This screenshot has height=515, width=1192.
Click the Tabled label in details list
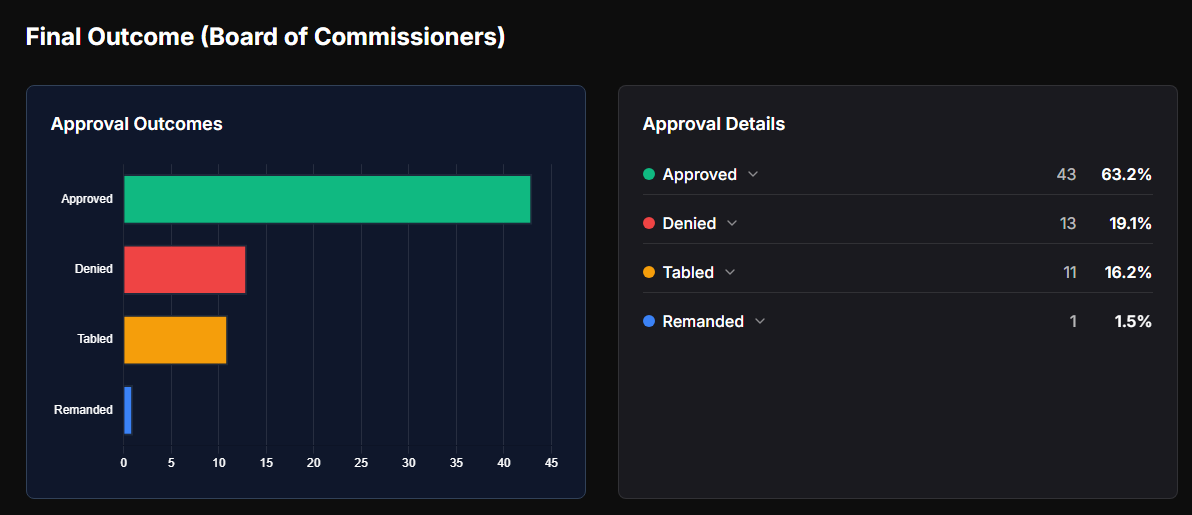tap(688, 273)
